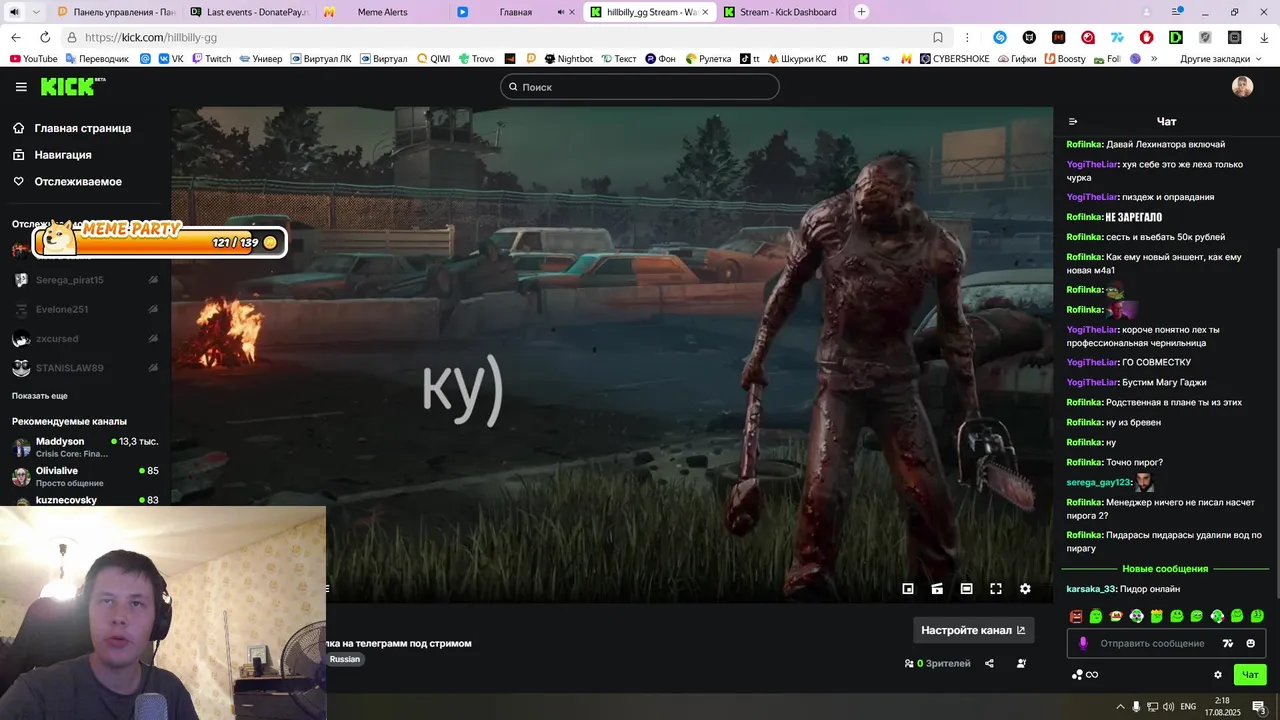This screenshot has width=1280, height=720.
Task: Click karsaka_33 username in chat
Action: coord(1091,589)
